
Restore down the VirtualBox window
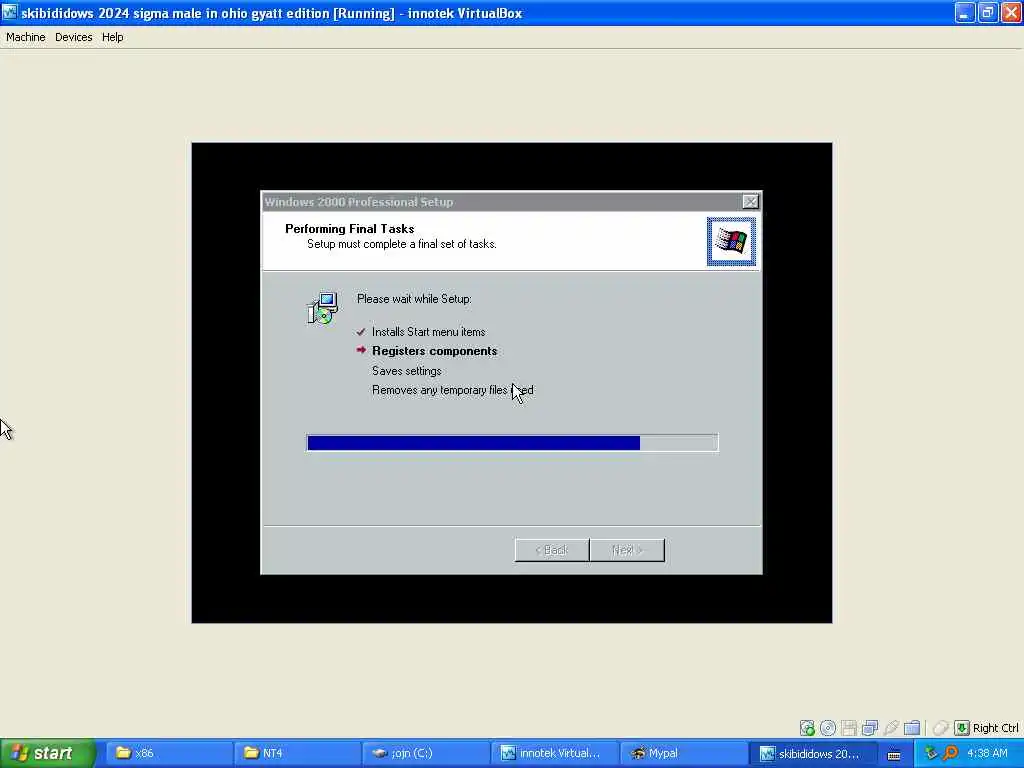click(x=987, y=12)
